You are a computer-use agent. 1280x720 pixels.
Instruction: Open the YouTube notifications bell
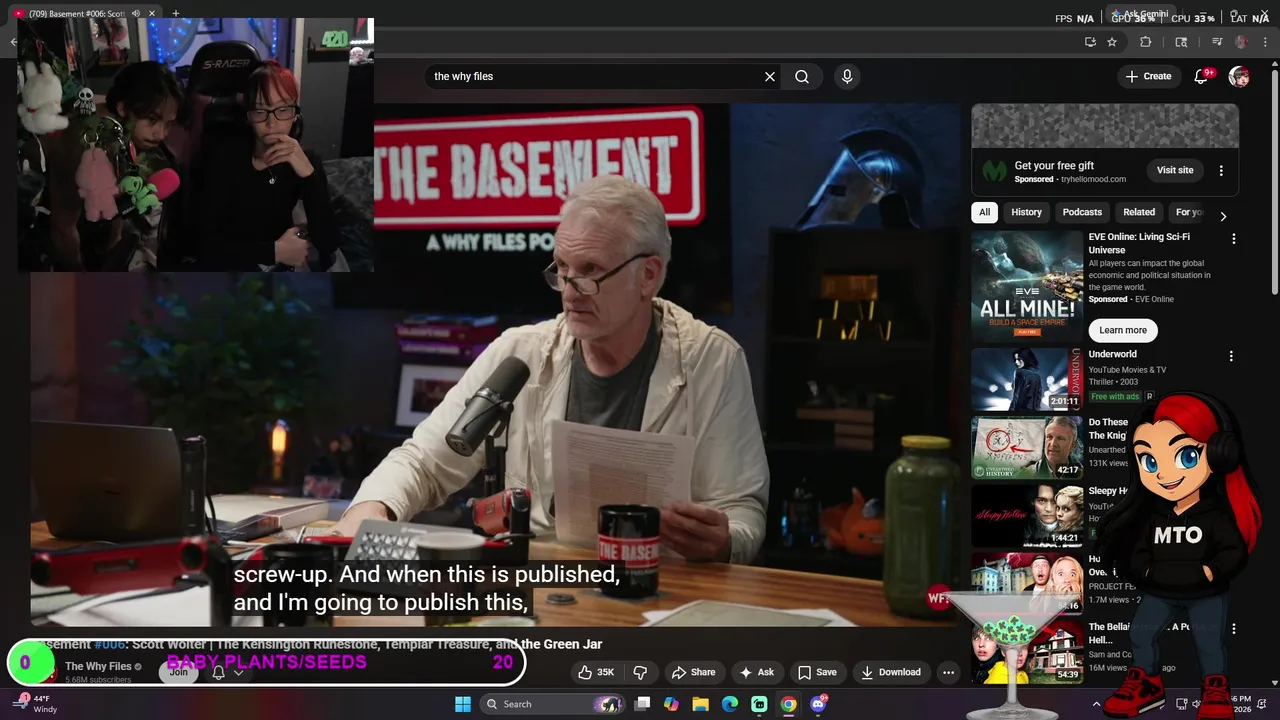1202,77
